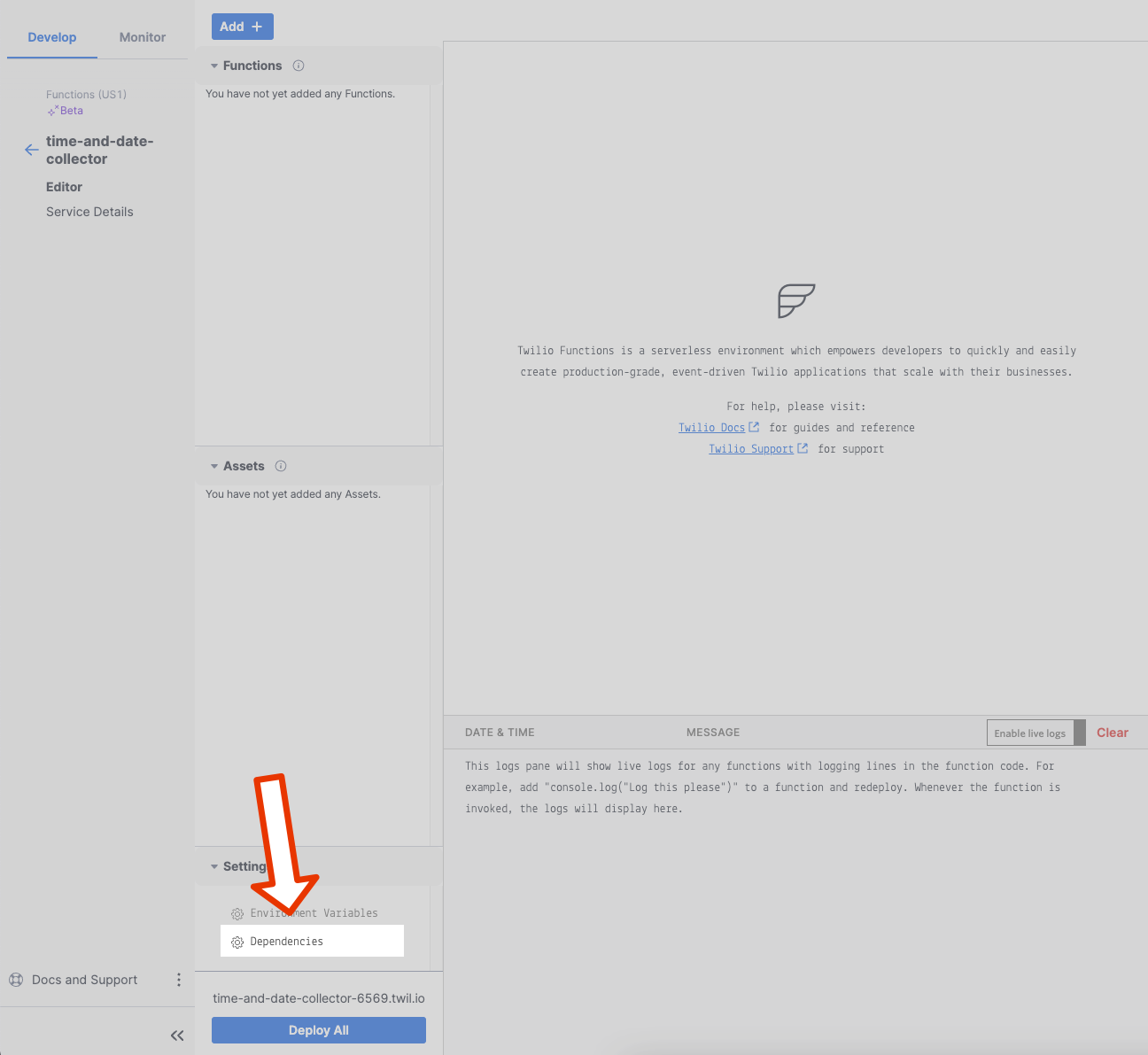This screenshot has width=1148, height=1055.
Task: Click Docs and Support link
Action: (x=84, y=980)
